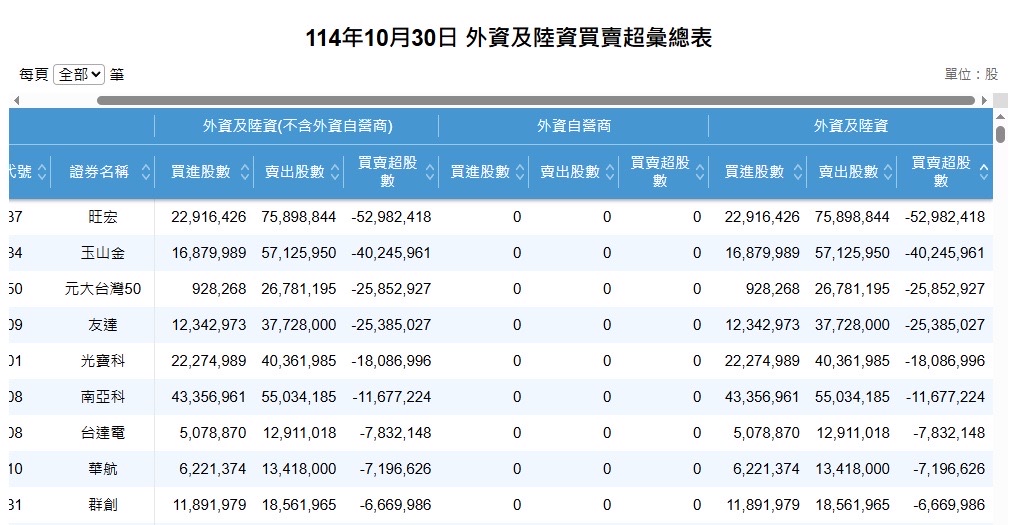Click the 元大台灣50 row name
Image resolution: width=1016 pixels, height=525 pixels.
[x=103, y=289]
